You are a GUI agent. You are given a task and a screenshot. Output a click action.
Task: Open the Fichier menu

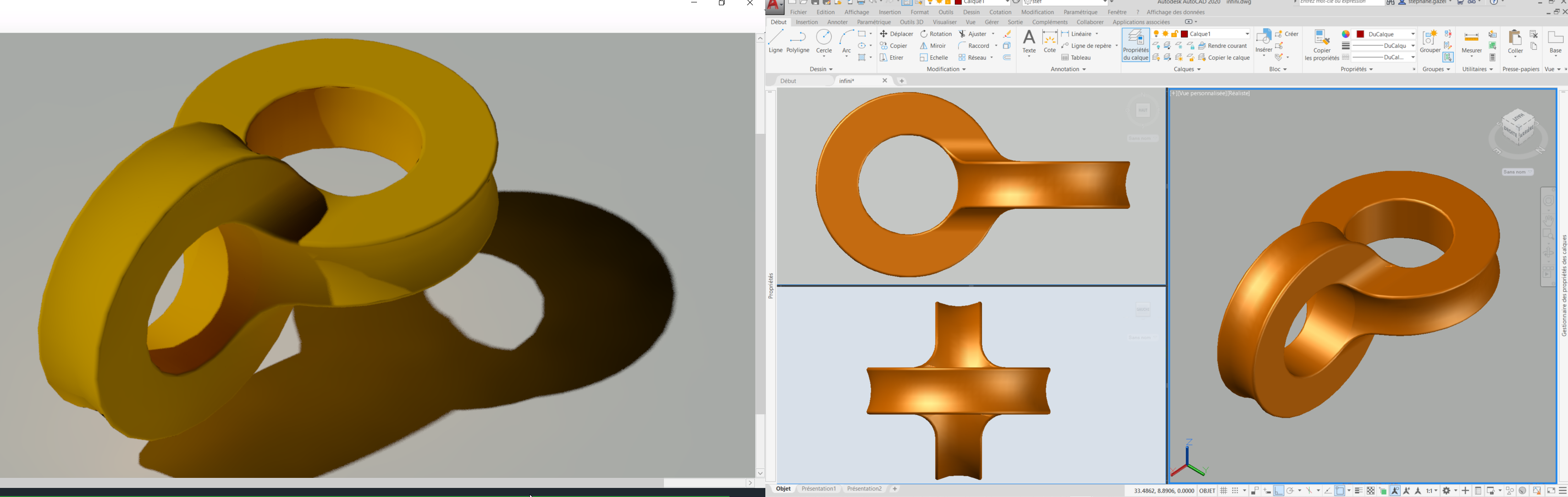(798, 12)
